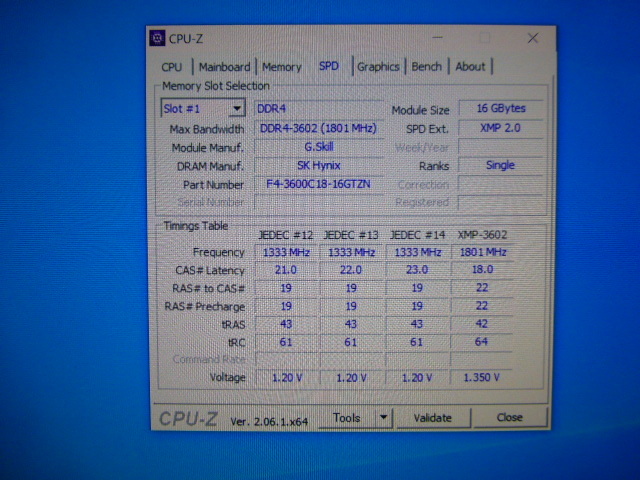Click the G.Skill module manufacturer value
The height and width of the screenshot is (480, 640).
[318, 147]
